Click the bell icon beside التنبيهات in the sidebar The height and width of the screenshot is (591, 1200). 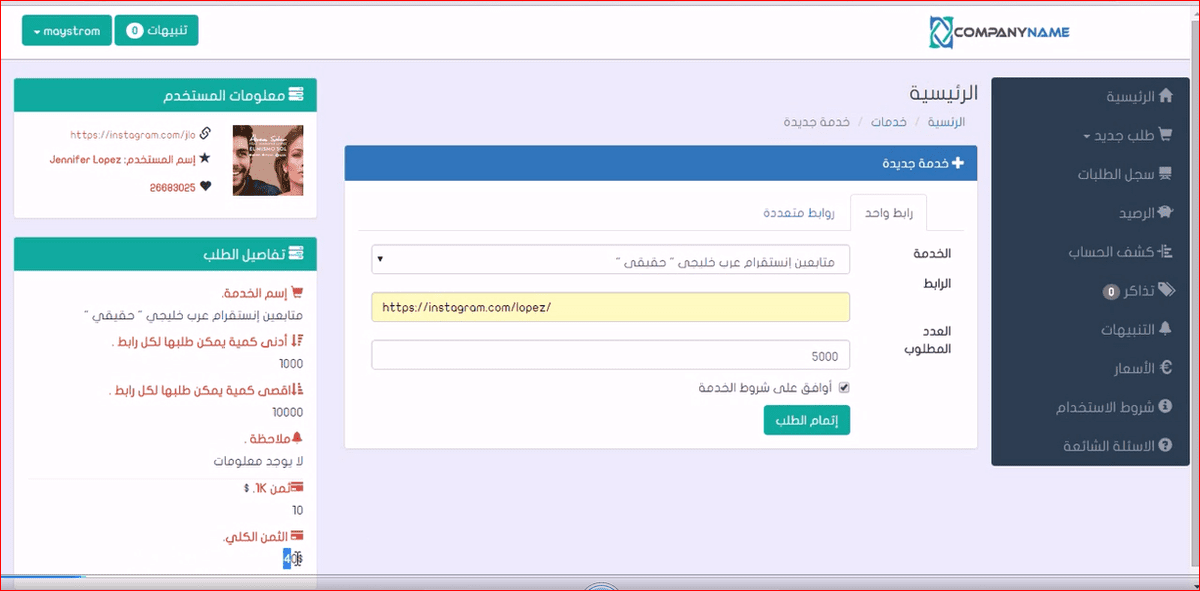1165,329
